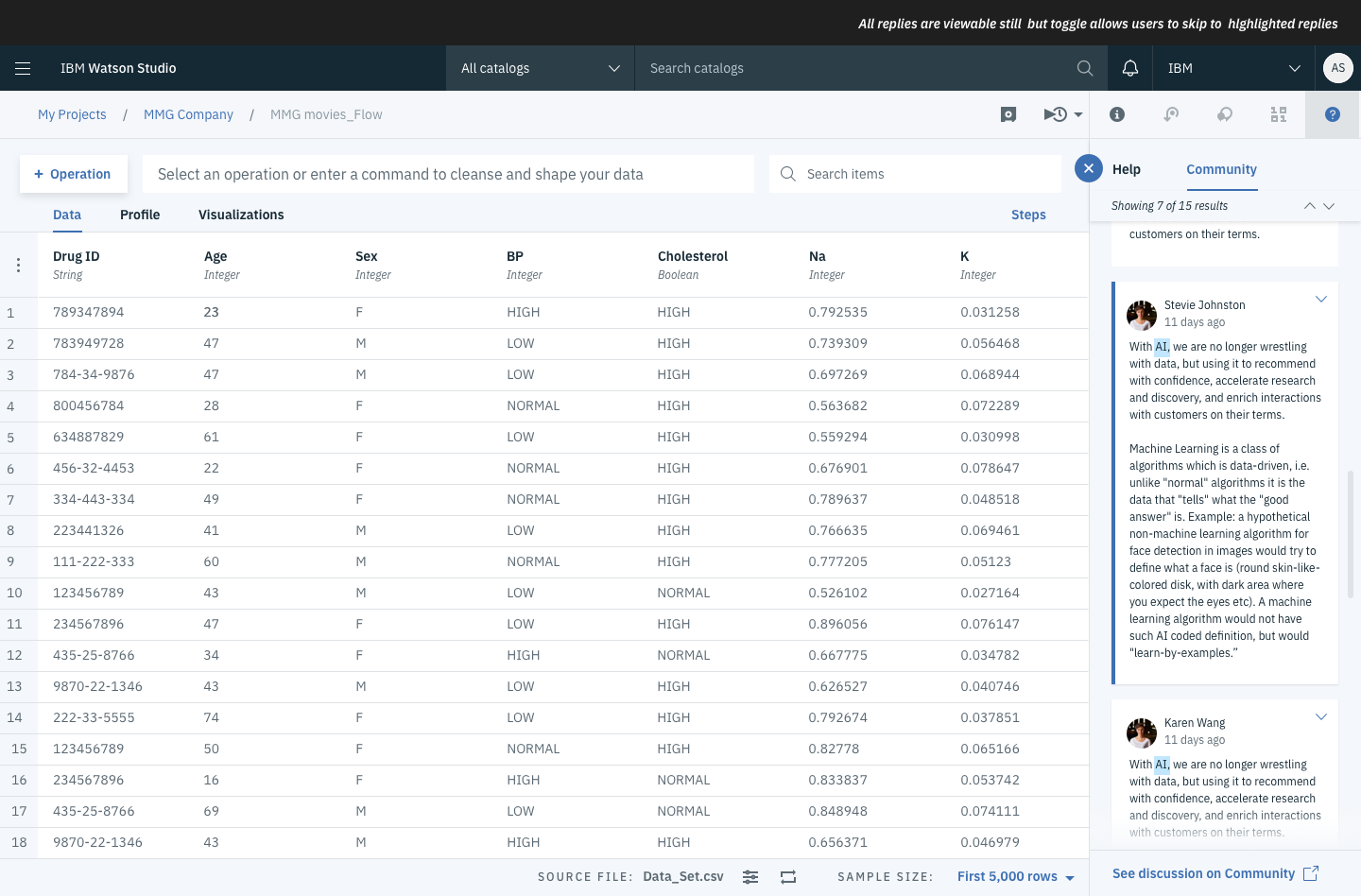
Task: Switch to the Visualizations tab
Action: pyautogui.click(x=241, y=215)
